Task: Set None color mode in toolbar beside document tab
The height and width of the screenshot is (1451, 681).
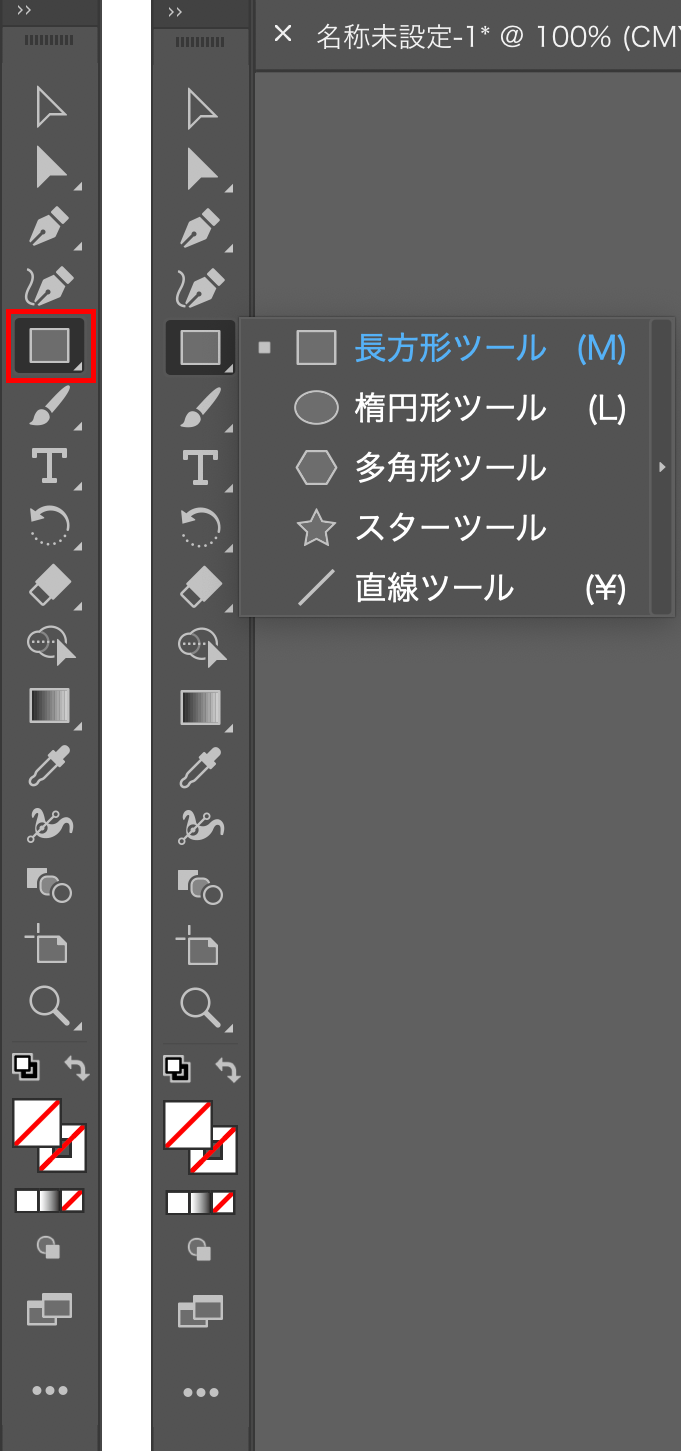Action: (x=223, y=1202)
